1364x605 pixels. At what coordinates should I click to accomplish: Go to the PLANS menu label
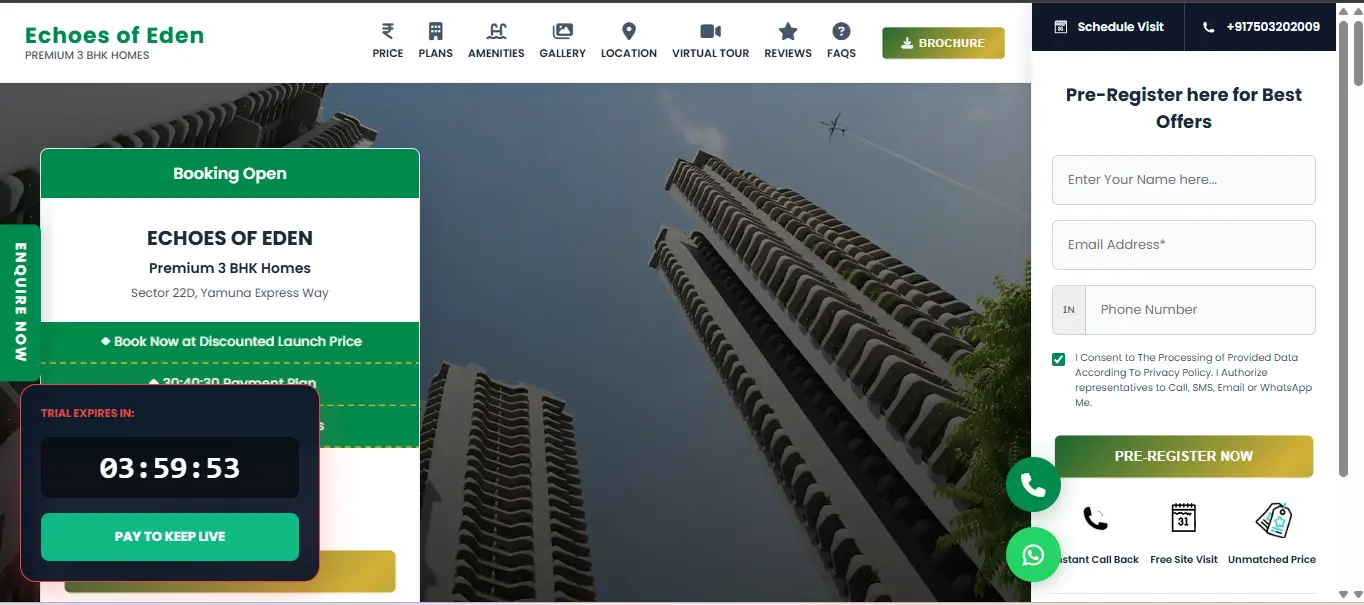(x=436, y=53)
